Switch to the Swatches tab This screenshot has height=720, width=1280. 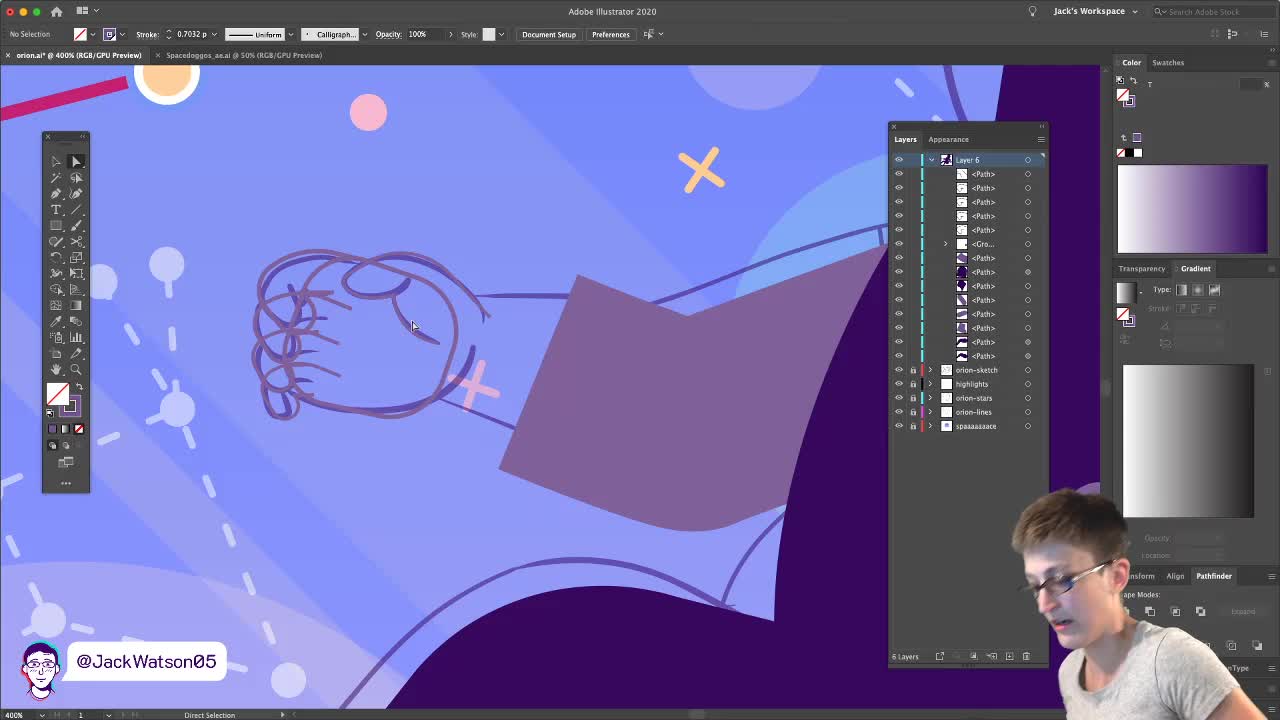(x=1167, y=62)
